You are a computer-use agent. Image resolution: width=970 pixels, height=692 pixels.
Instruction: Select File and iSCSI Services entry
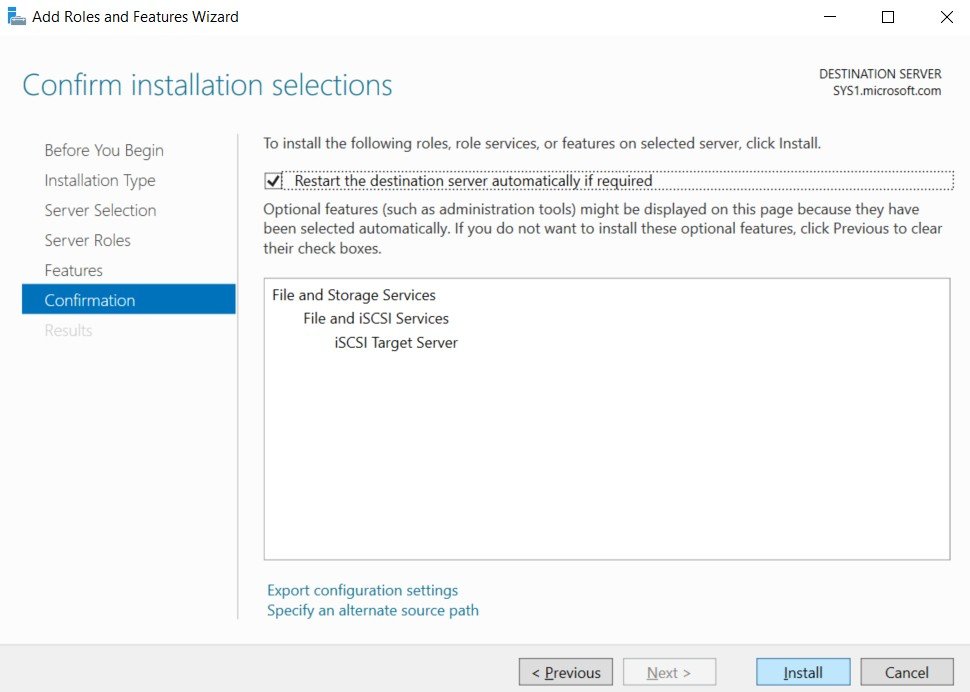click(376, 318)
